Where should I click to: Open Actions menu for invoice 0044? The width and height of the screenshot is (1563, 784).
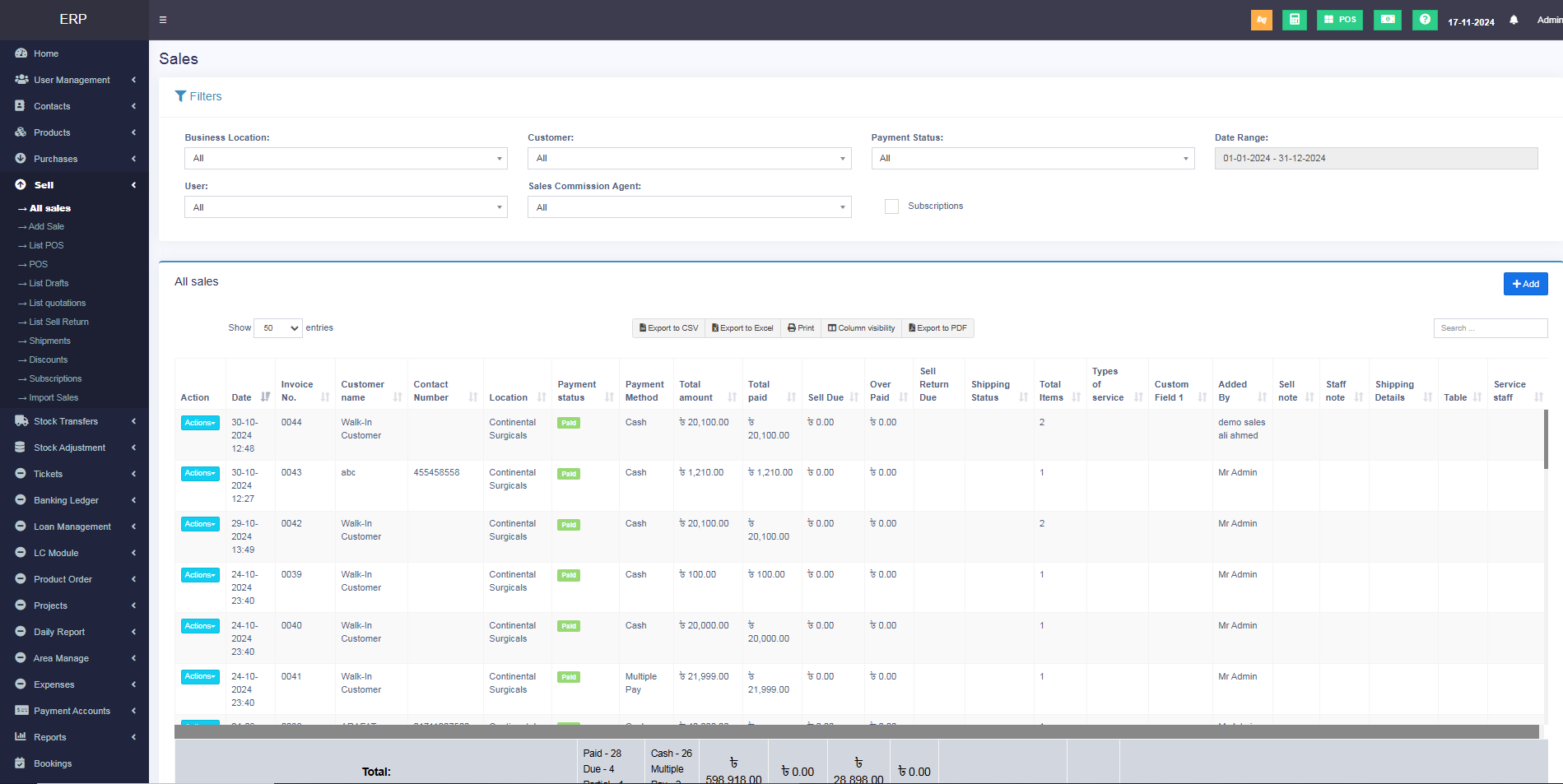[200, 423]
